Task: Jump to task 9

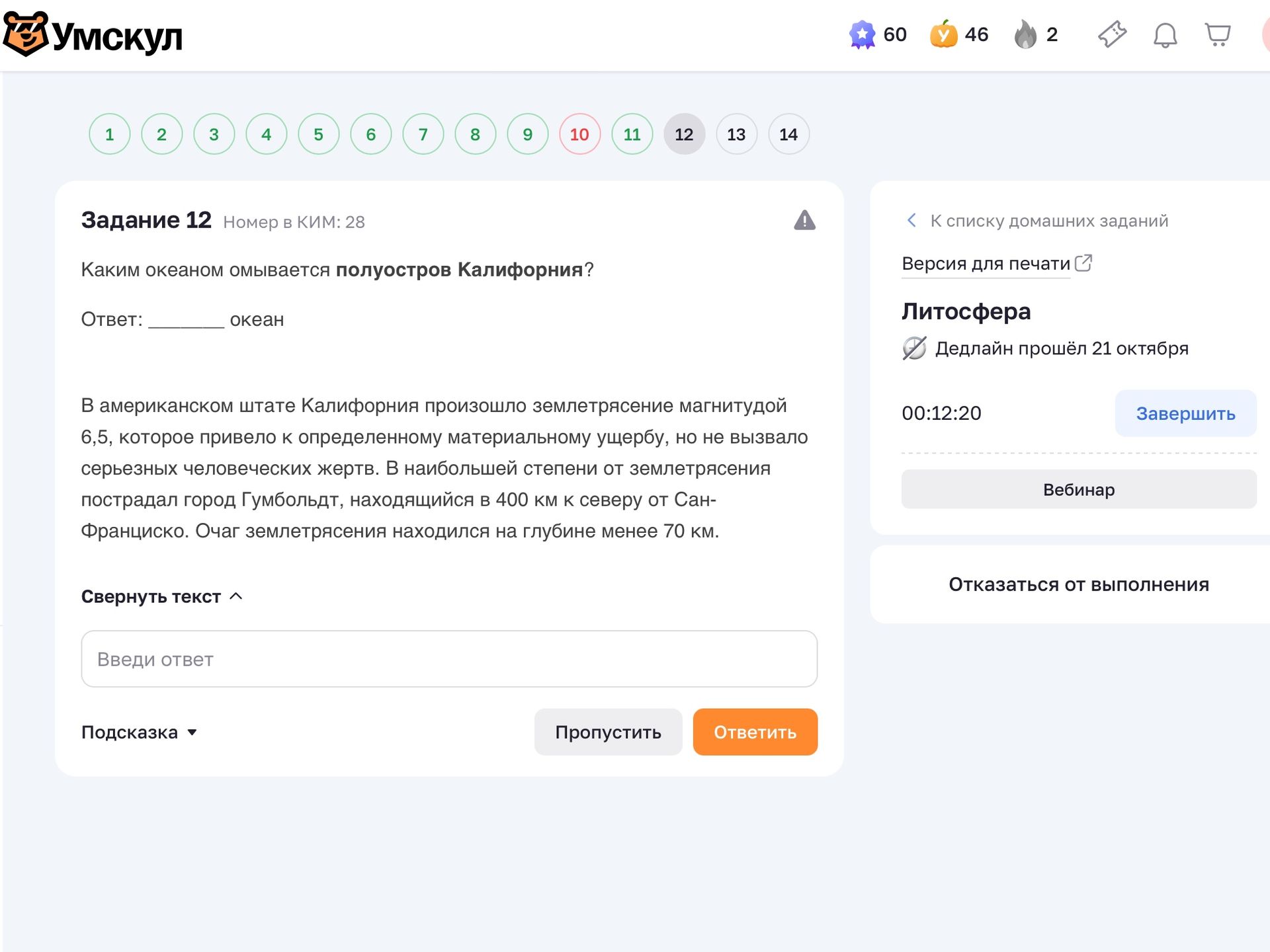Action: point(528,134)
